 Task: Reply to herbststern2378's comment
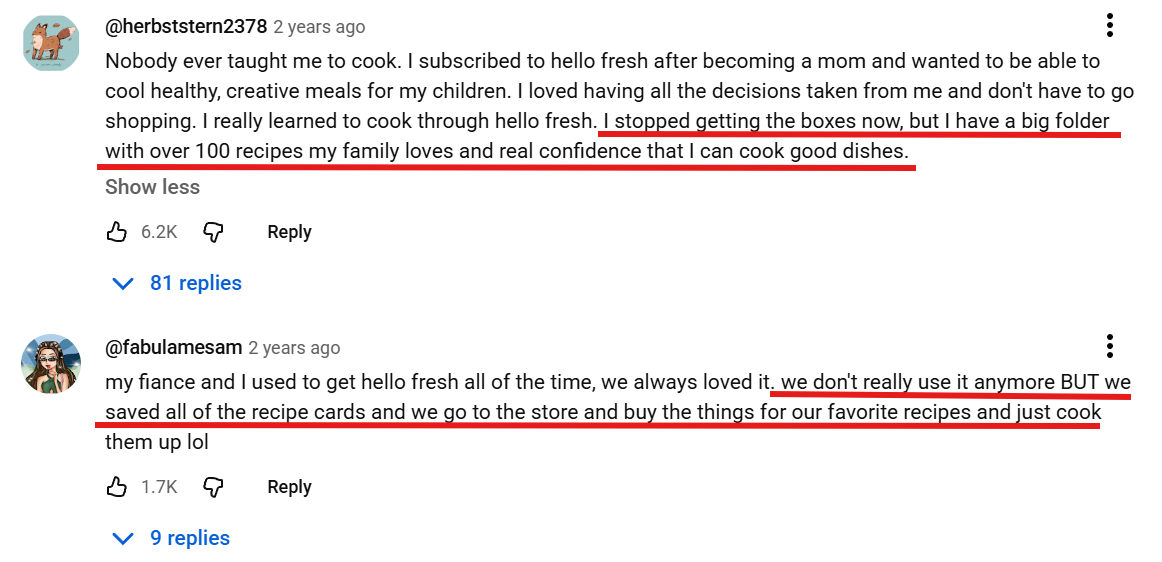pyautogui.click(x=289, y=232)
